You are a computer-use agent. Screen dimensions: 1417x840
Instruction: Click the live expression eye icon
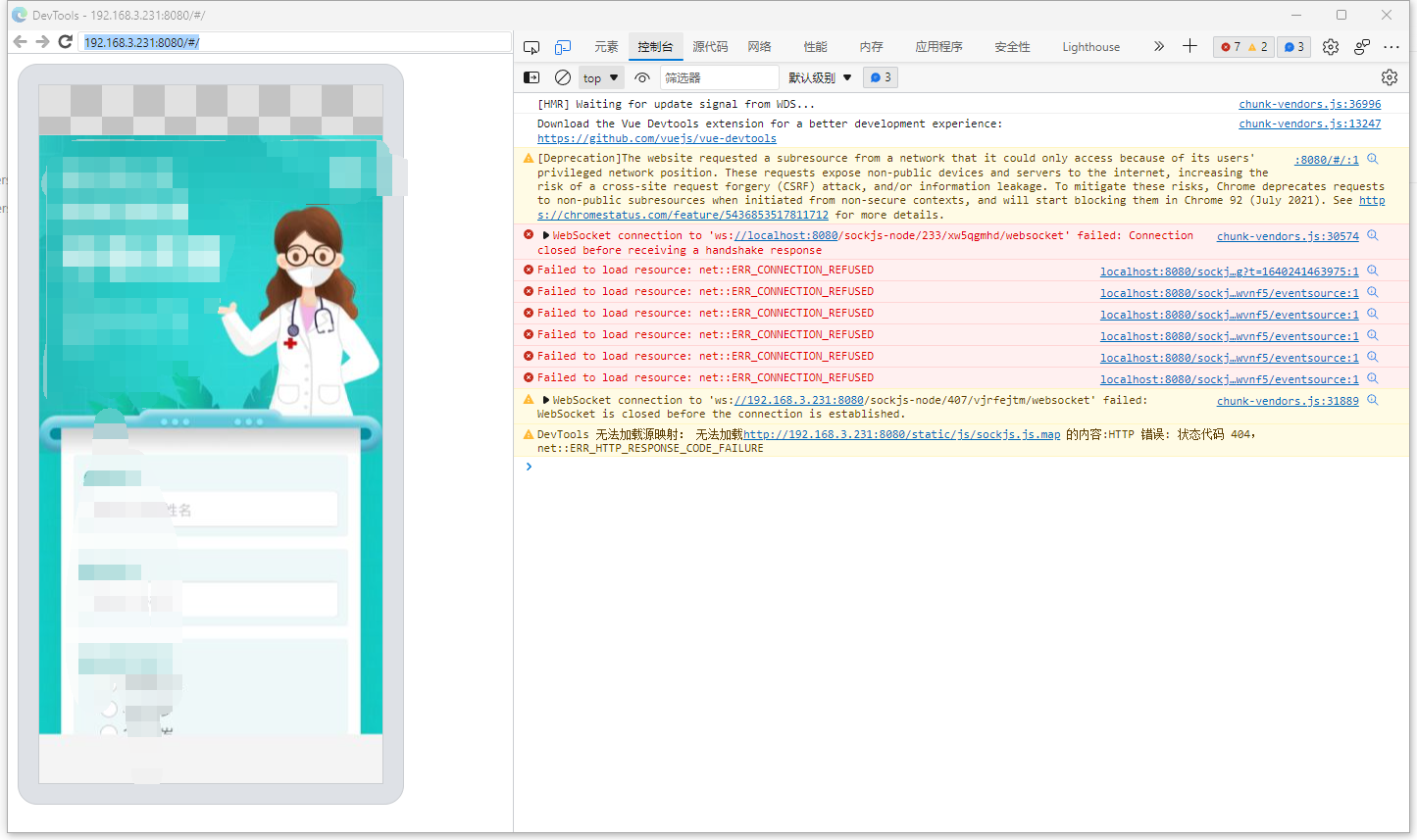tap(642, 77)
